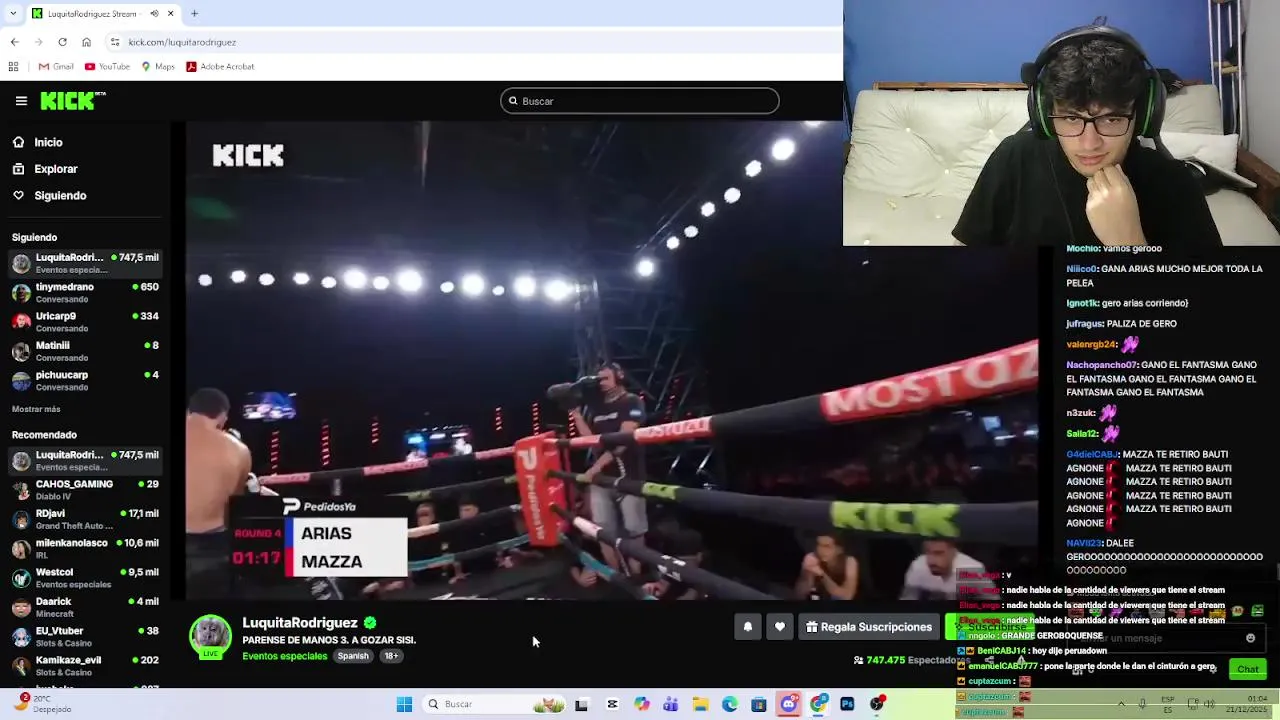This screenshot has height=720, width=1280.
Task: Open weather widget showing Despejado
Action: [x=42, y=704]
